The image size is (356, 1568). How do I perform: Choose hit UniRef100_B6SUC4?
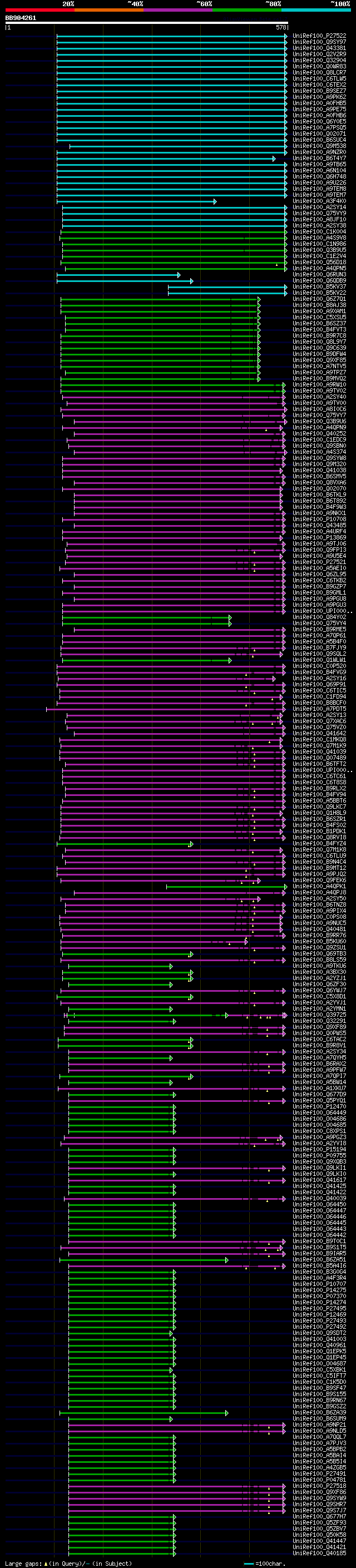pyautogui.click(x=319, y=140)
